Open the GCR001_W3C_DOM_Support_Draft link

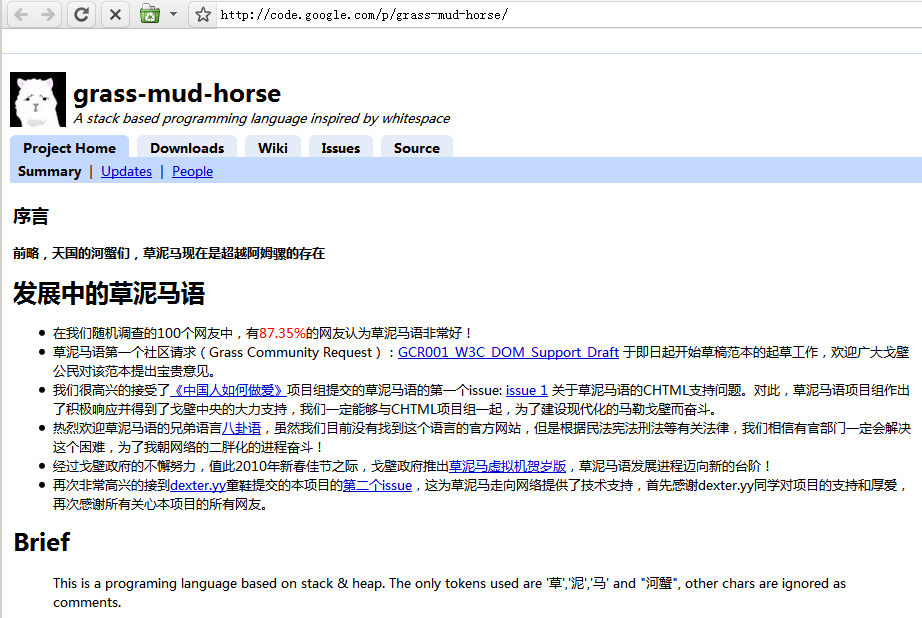point(508,352)
